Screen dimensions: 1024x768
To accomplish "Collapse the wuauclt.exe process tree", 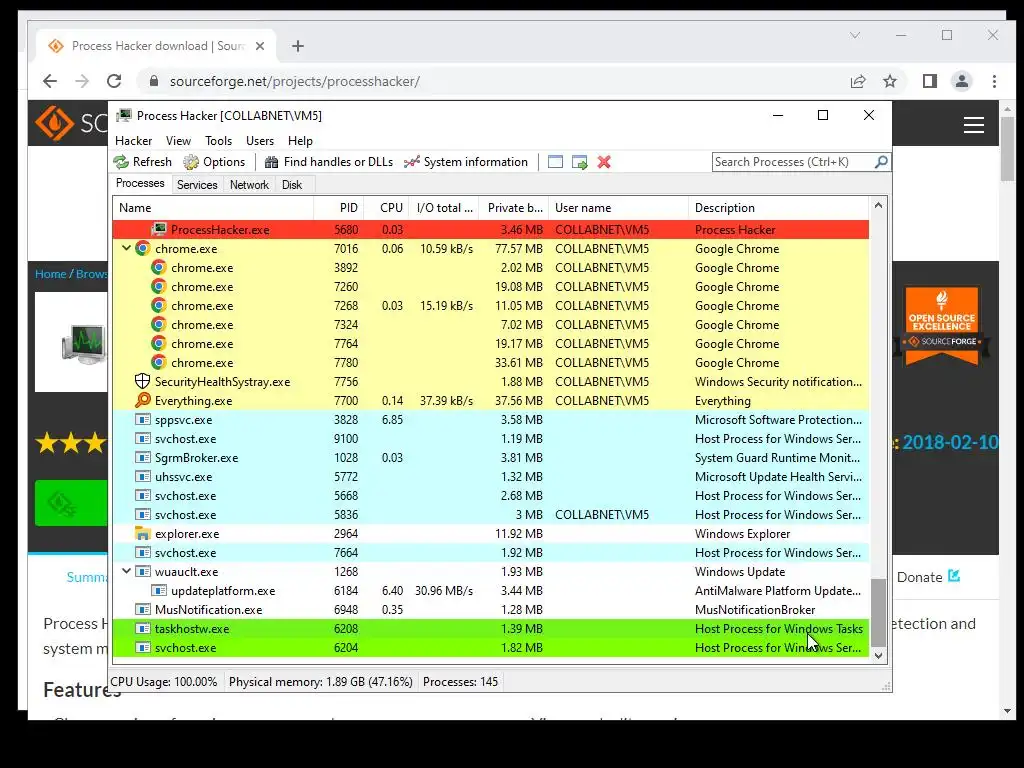I will pyautogui.click(x=127, y=571).
